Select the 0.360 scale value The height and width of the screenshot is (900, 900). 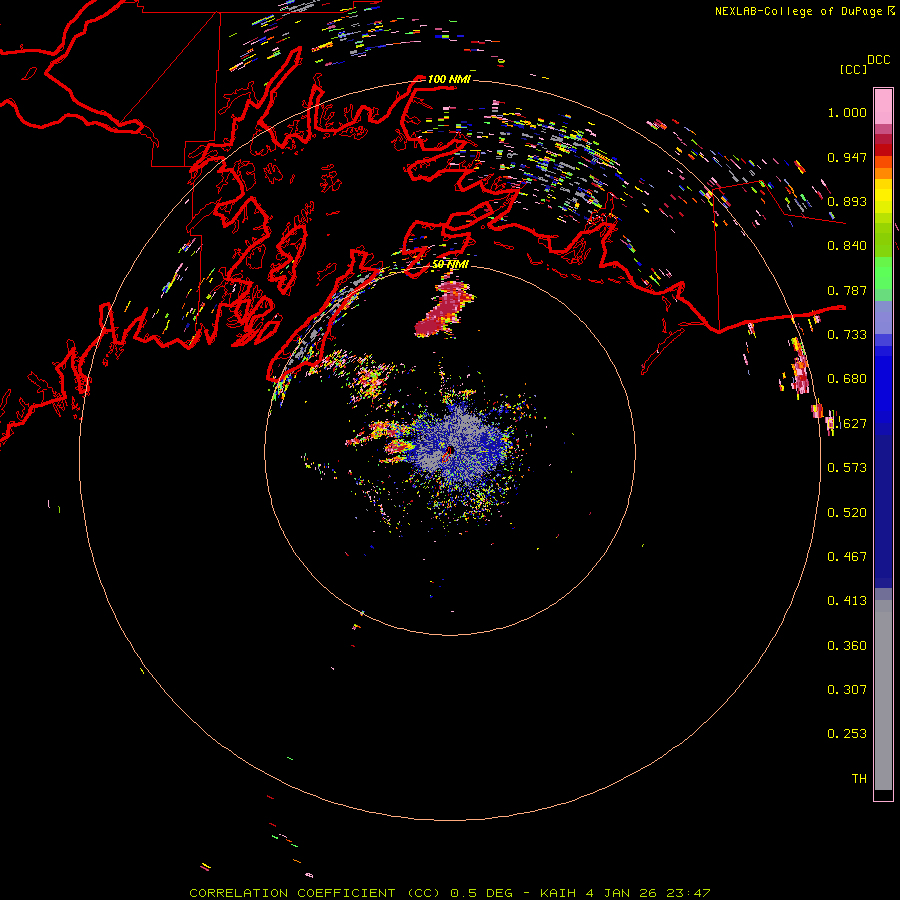click(x=847, y=646)
